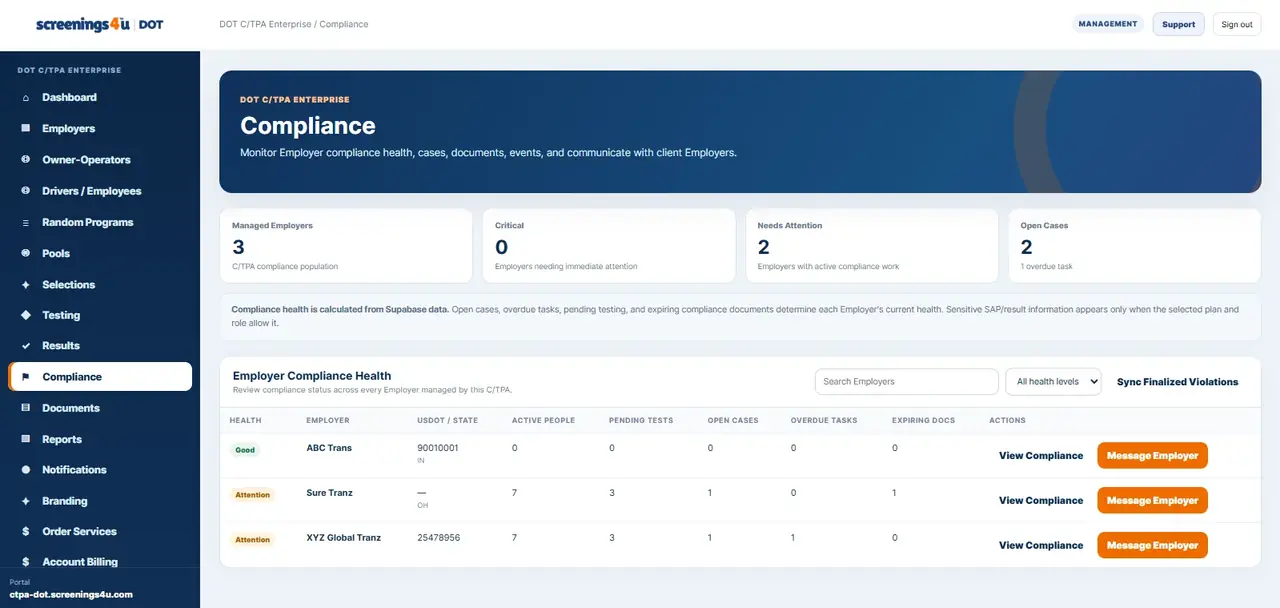
Task: Click the Open Cases stat card
Action: point(1135,246)
